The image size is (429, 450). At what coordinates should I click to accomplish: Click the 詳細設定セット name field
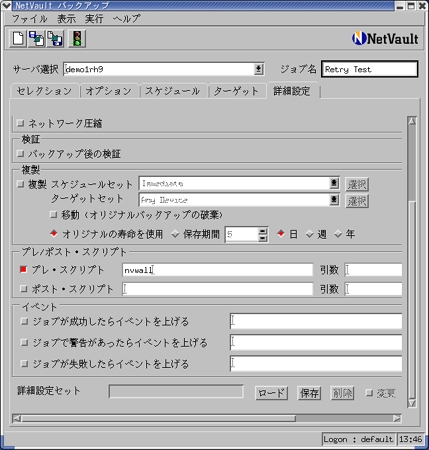(x=176, y=392)
